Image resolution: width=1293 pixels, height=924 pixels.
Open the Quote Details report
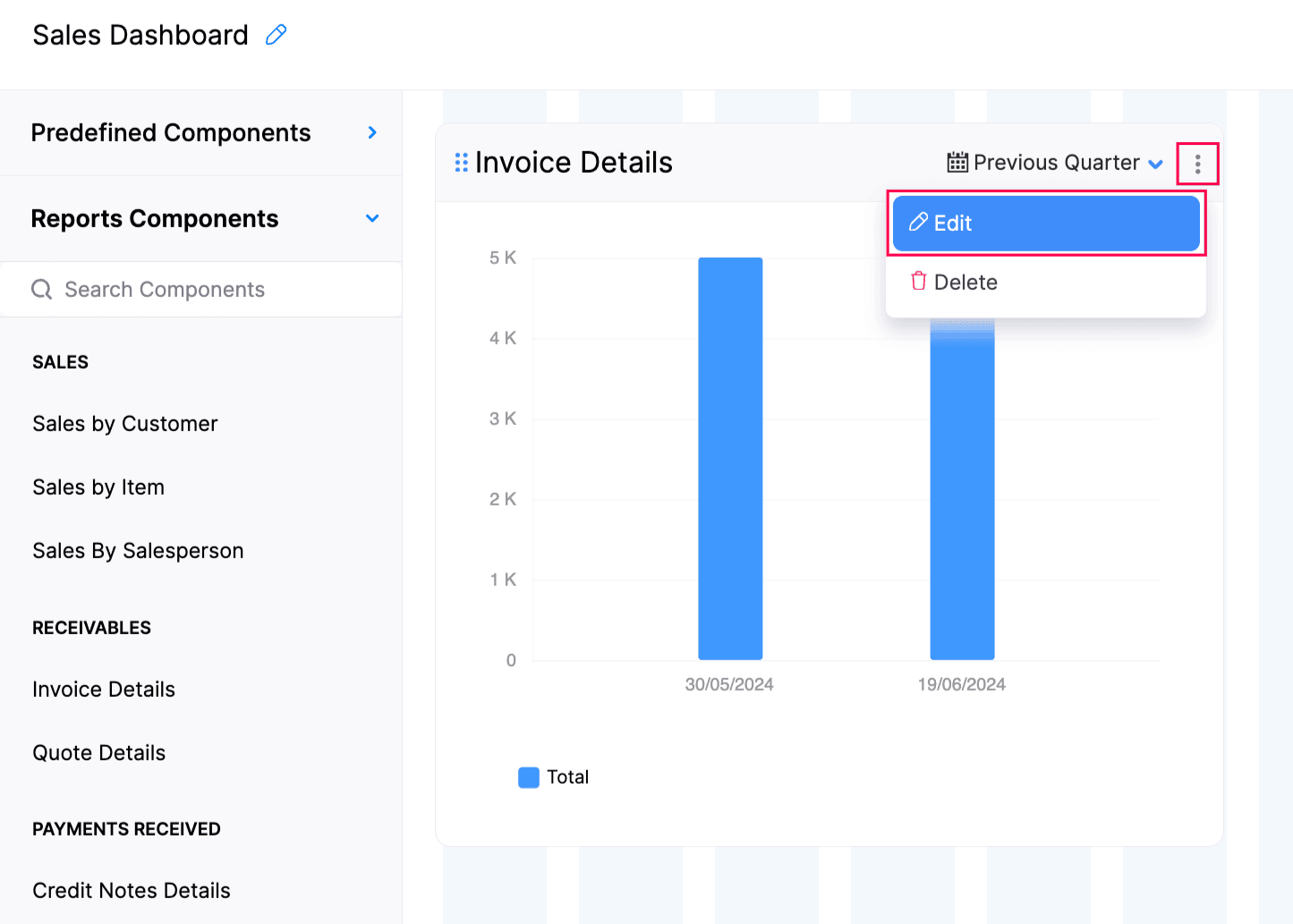click(98, 752)
